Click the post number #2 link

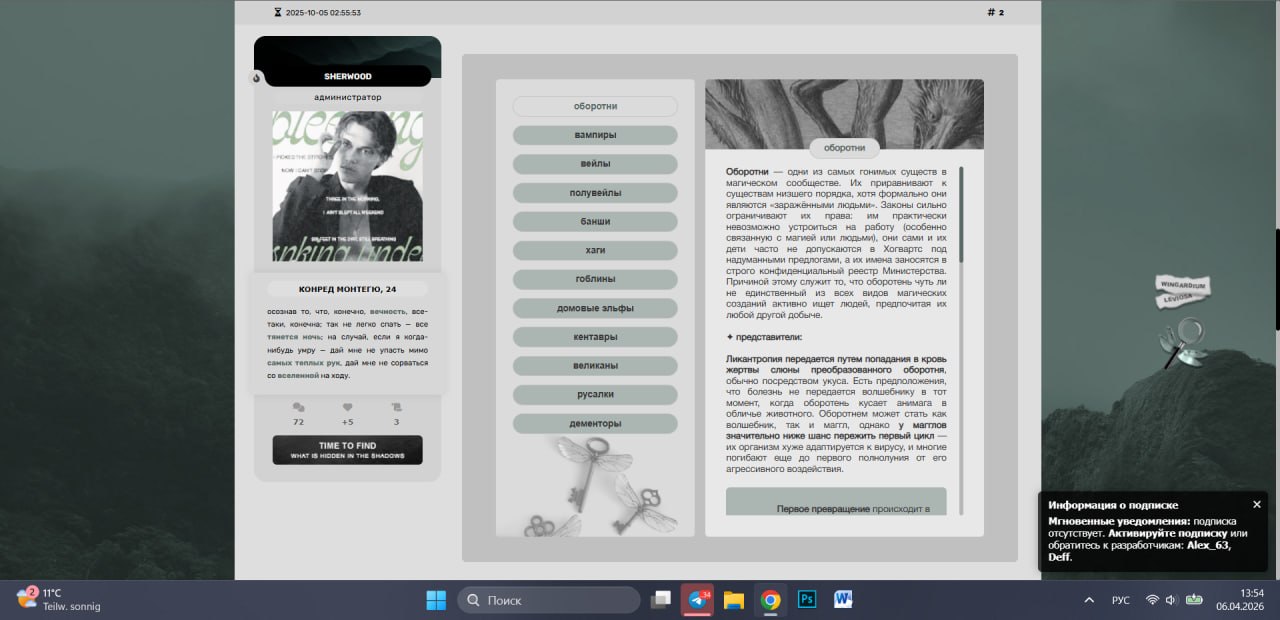tap(995, 13)
